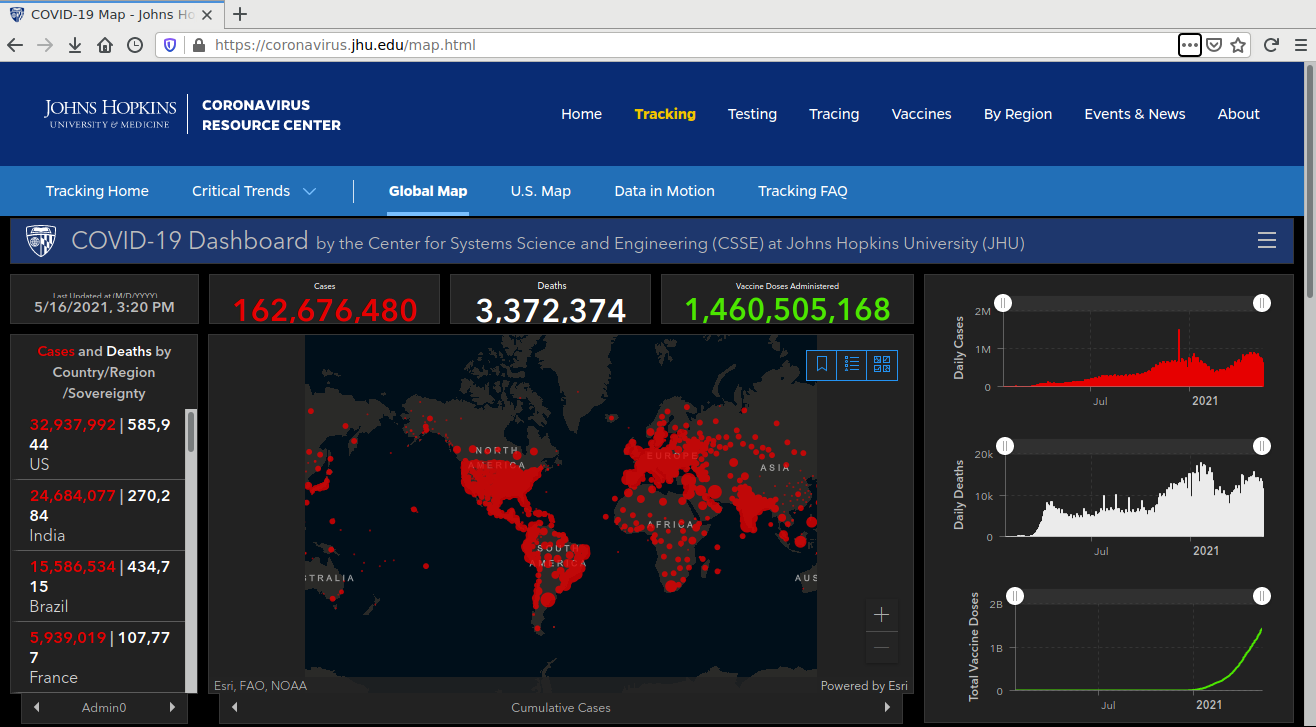Open dashboard hamburger menu icon

(x=1267, y=240)
